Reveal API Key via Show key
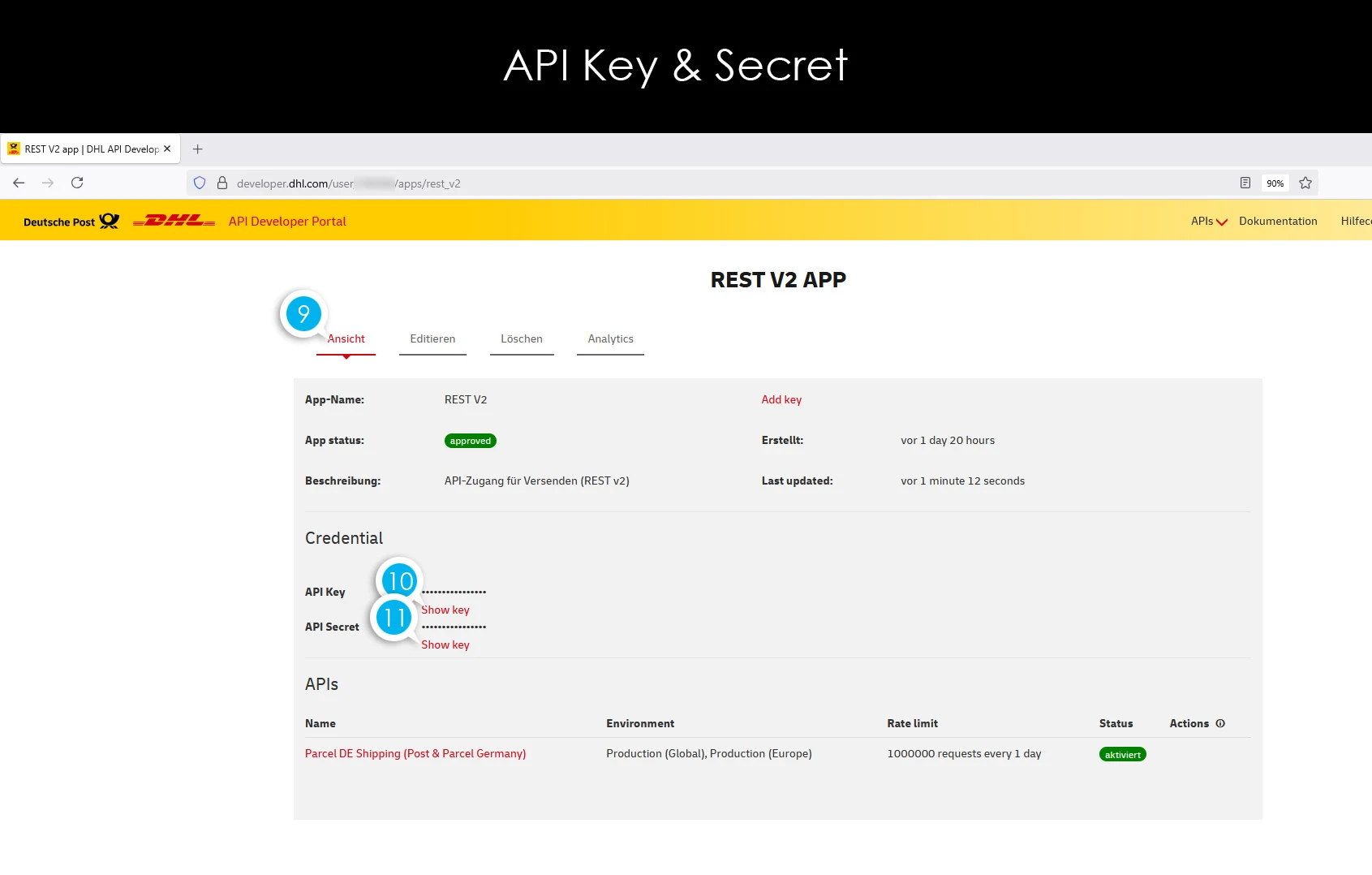Viewport: 1372px width, 875px height. (445, 610)
